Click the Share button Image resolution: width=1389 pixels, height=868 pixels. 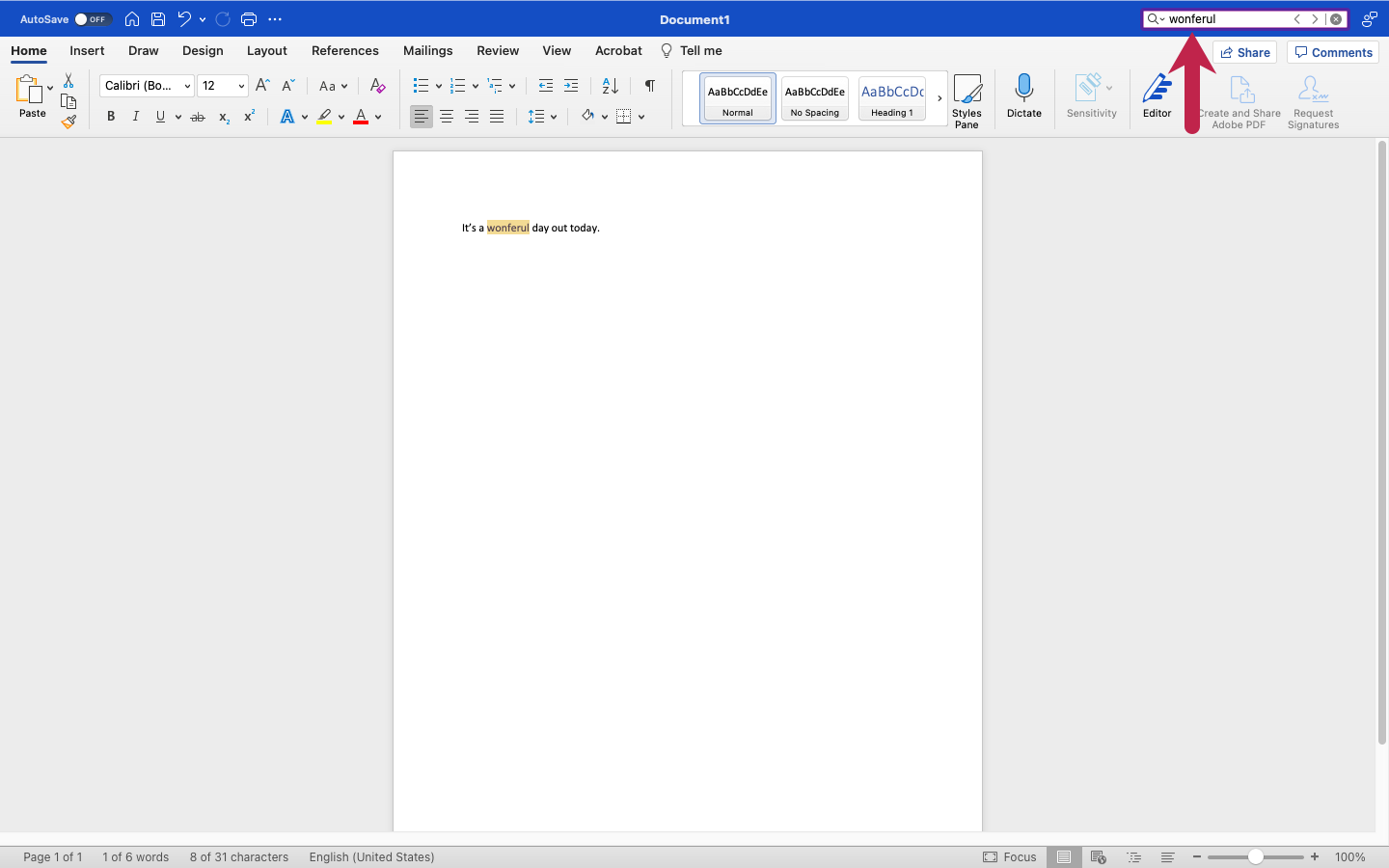[1244, 52]
